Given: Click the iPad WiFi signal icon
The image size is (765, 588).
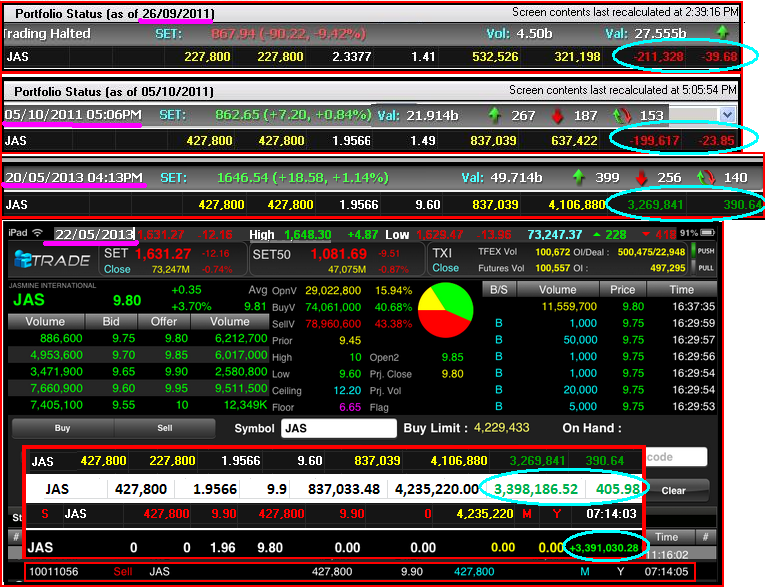Looking at the screenshot, I should [x=37, y=233].
